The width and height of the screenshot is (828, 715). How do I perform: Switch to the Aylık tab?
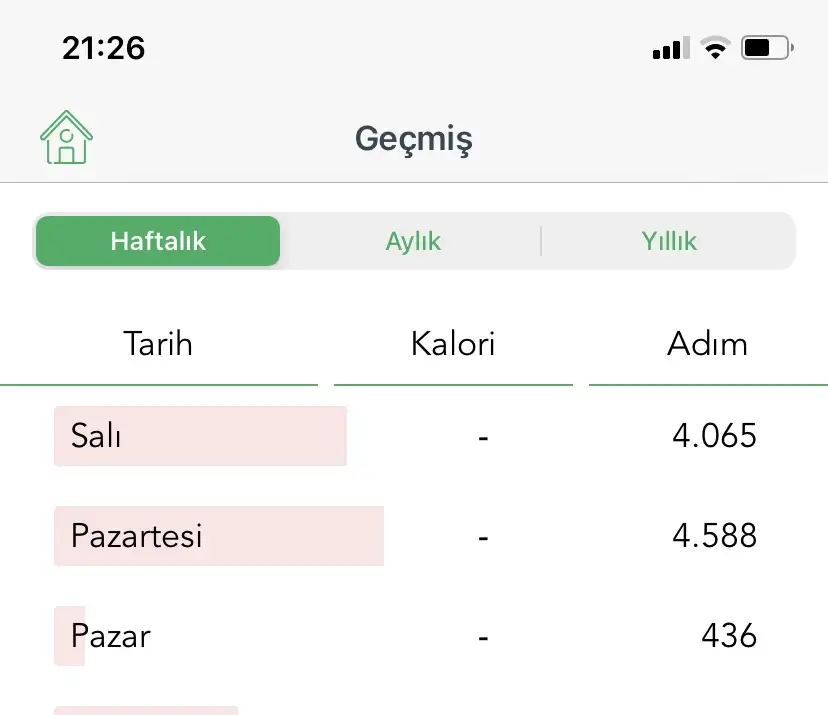pyautogui.click(x=413, y=241)
